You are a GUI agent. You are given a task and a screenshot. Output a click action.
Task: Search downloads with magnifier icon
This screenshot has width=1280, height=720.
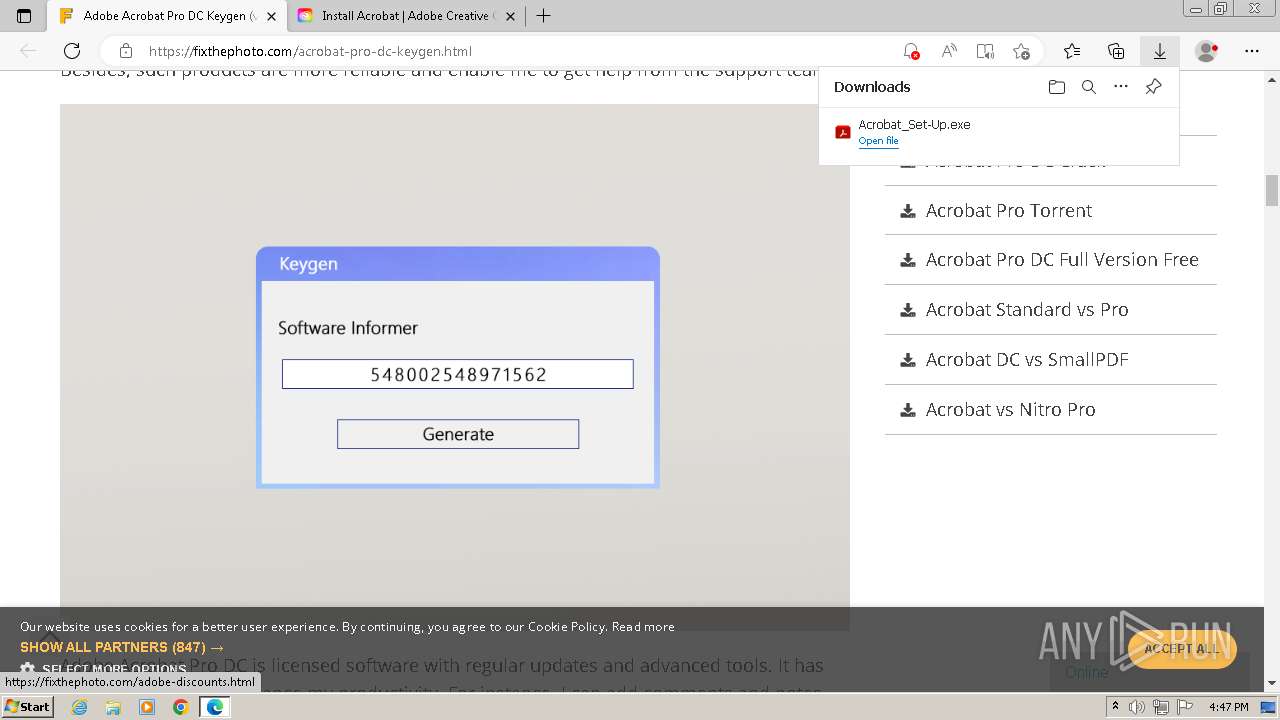(x=1089, y=87)
